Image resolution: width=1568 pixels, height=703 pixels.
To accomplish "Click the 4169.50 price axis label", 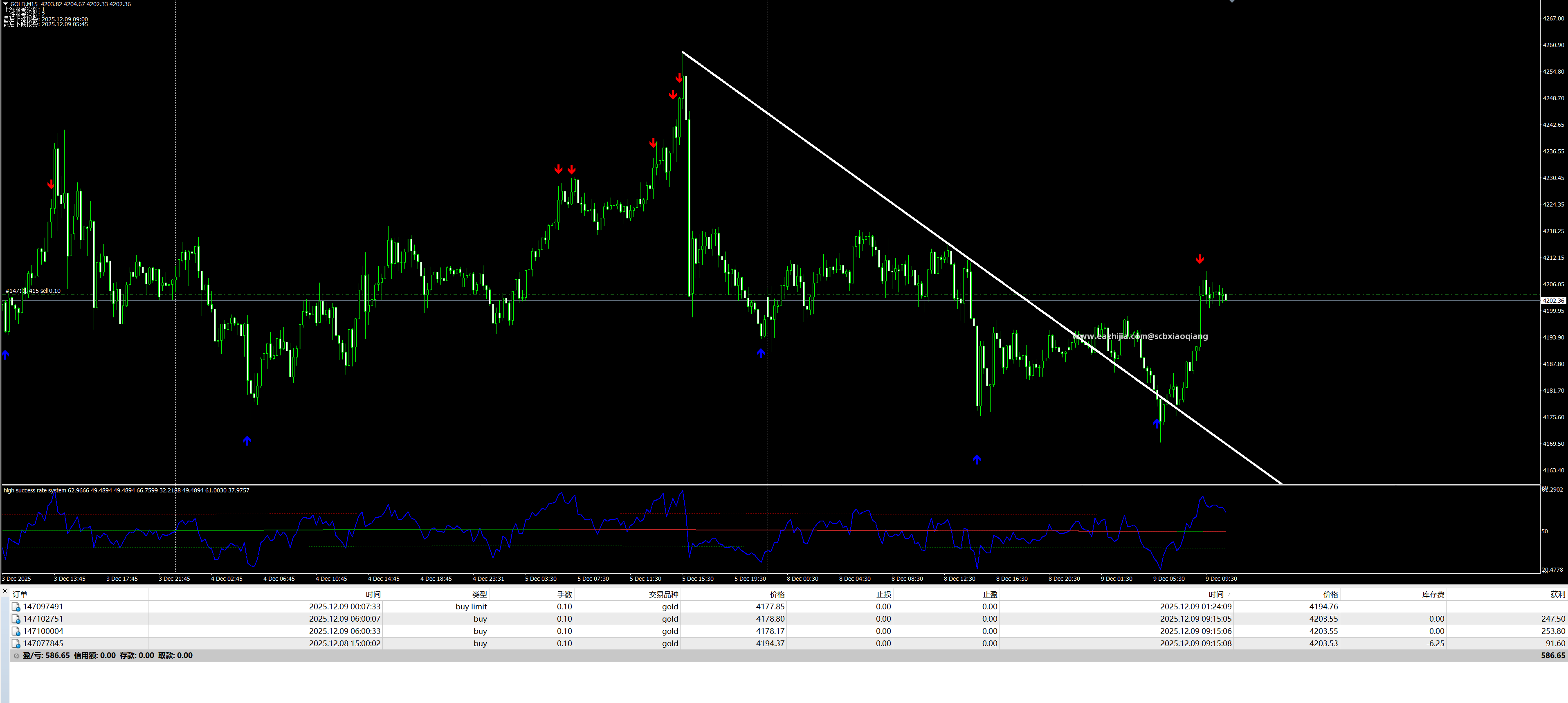I will coord(1553,444).
